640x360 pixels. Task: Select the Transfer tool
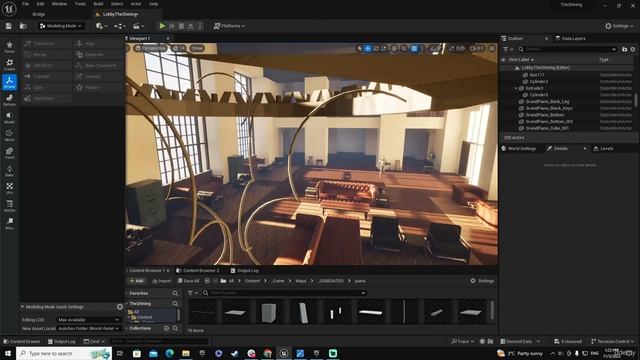pos(47,76)
